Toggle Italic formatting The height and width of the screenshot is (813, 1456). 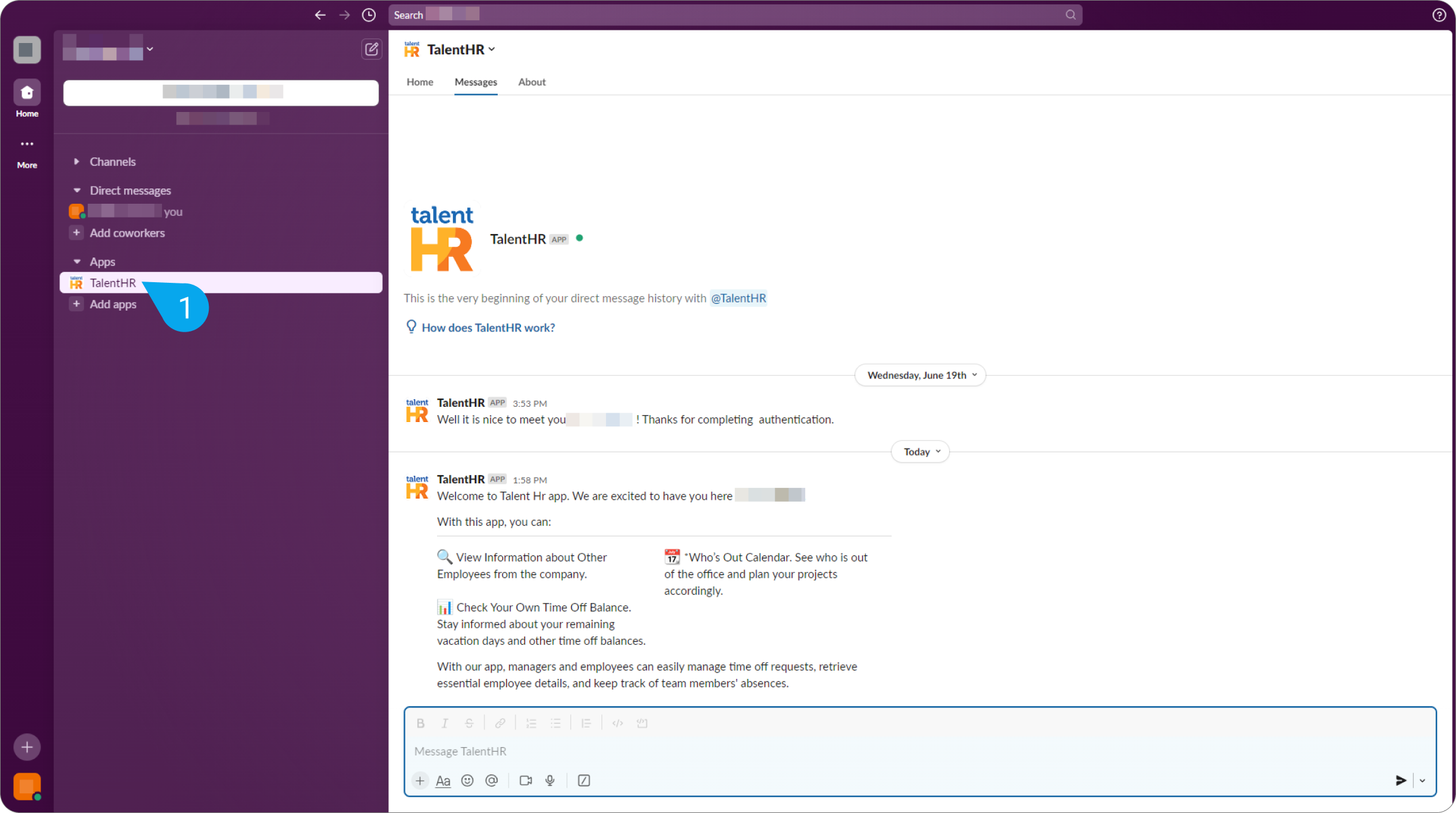(445, 723)
